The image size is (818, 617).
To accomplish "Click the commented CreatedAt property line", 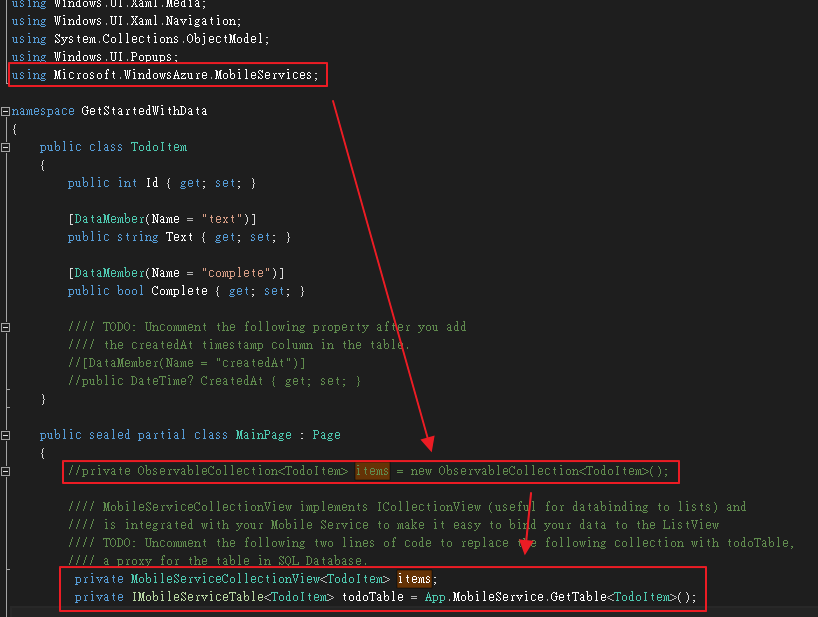I will (x=214, y=381).
